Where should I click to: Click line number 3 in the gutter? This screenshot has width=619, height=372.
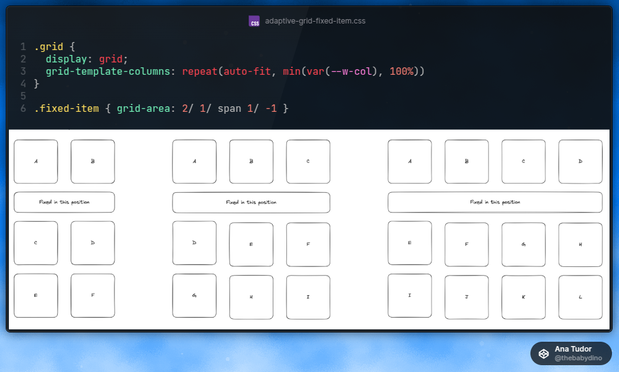[23, 71]
